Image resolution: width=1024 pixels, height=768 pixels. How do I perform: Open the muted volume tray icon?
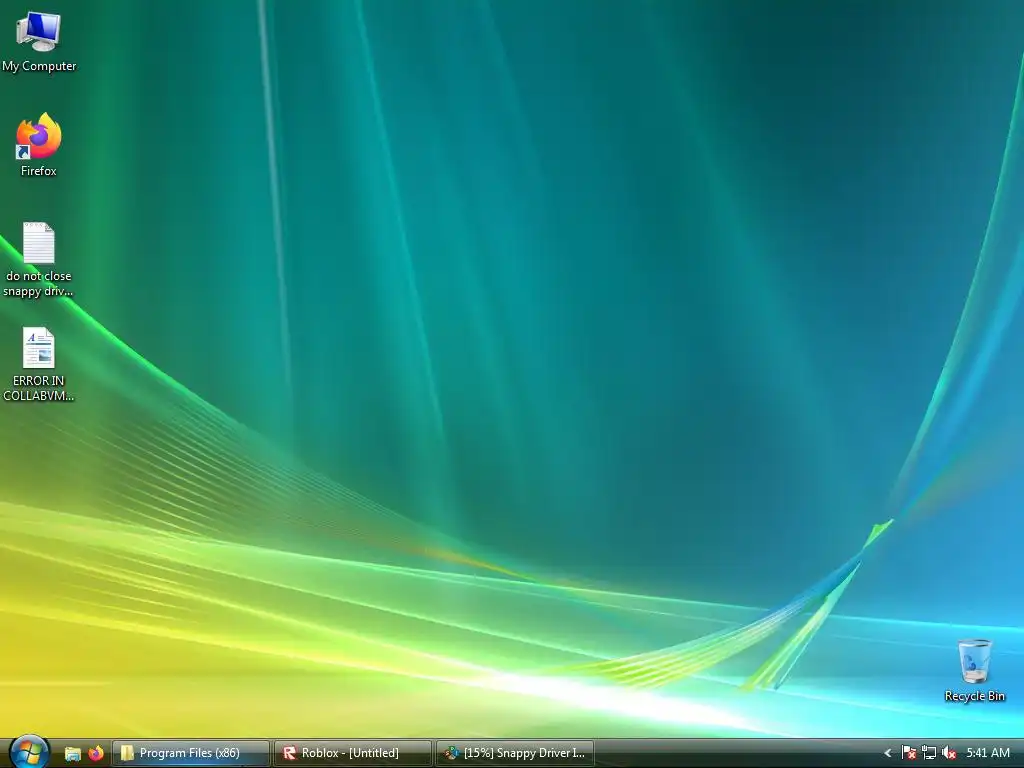[949, 753]
